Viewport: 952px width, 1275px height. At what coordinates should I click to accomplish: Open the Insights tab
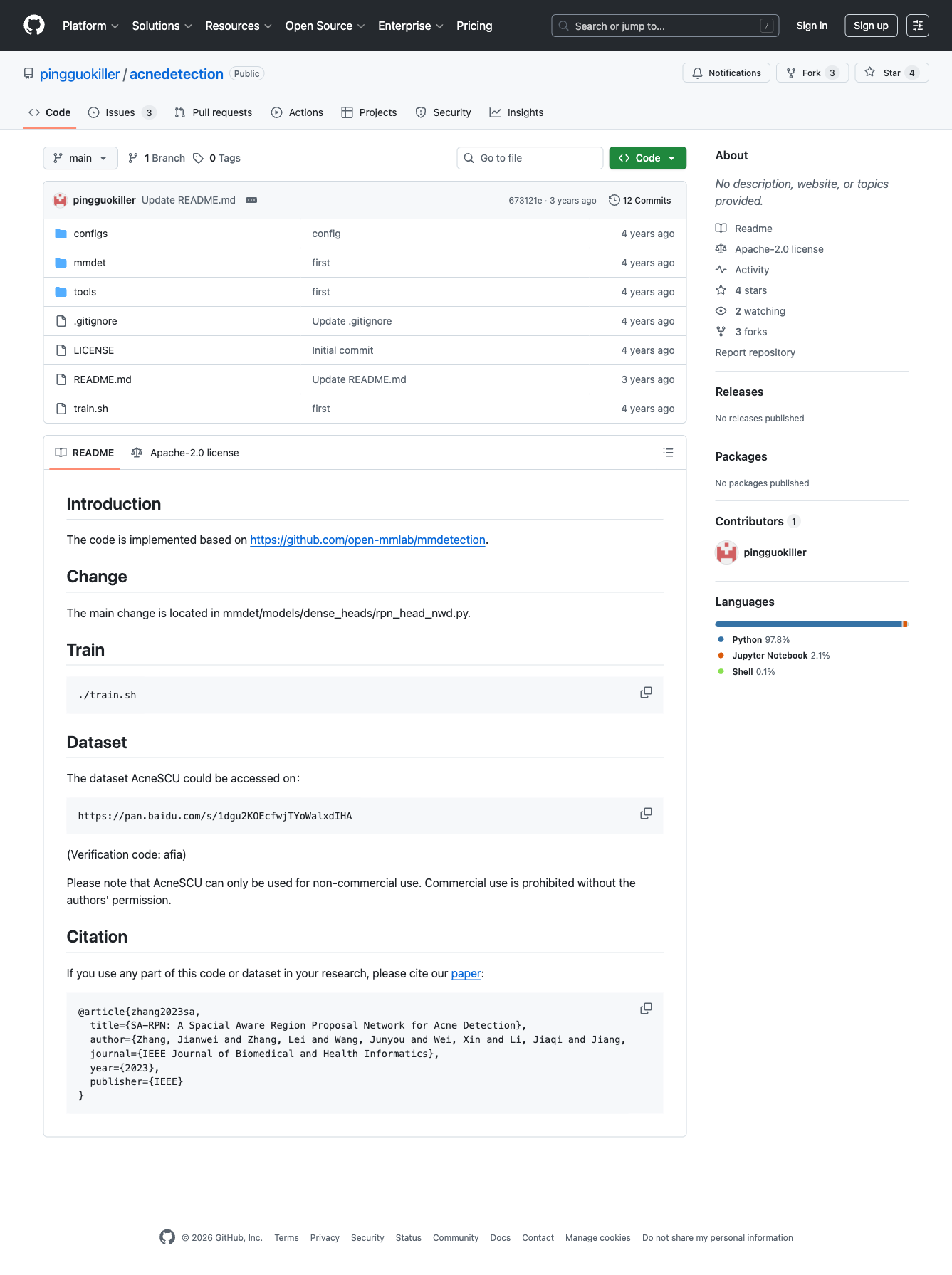point(516,112)
